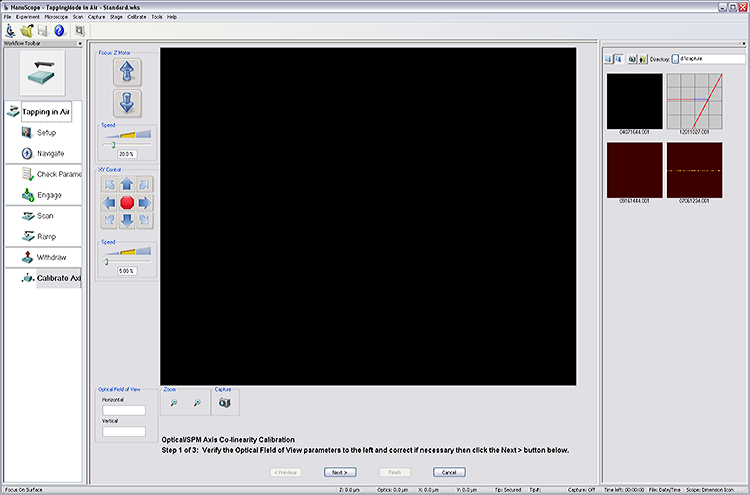Move stage left with XY Control arrow
The height and width of the screenshot is (495, 750).
109,203
